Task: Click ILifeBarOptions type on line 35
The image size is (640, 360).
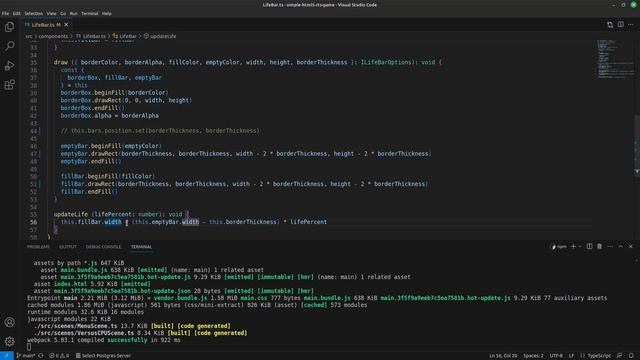Action: point(386,62)
